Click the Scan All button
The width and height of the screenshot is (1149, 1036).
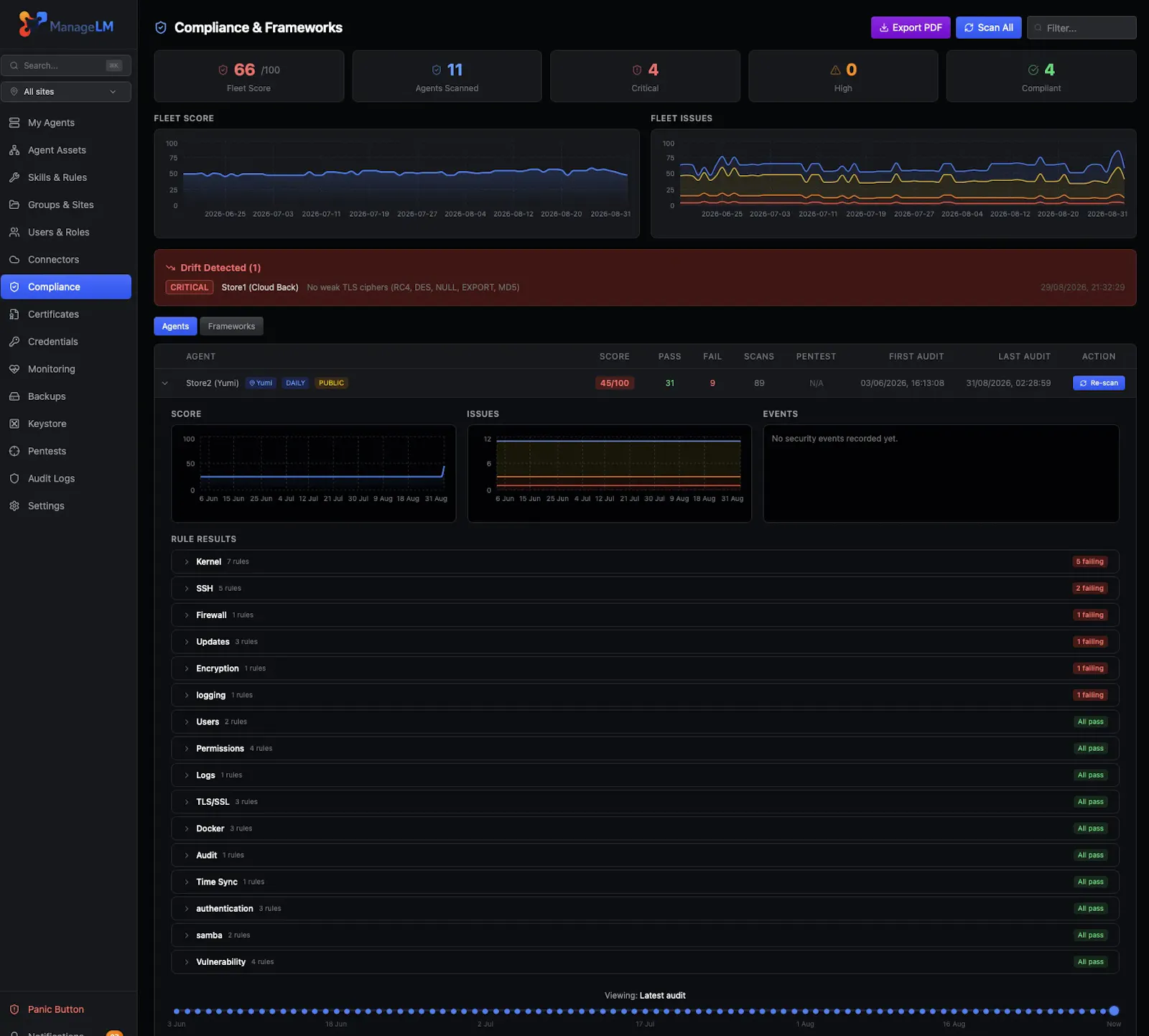988,27
